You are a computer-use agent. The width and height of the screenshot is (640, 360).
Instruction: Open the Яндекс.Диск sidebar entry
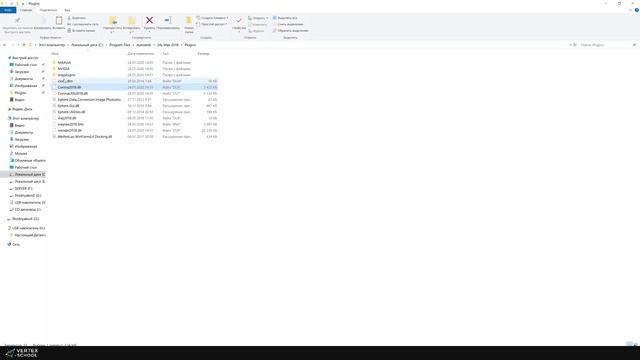pos(22,109)
